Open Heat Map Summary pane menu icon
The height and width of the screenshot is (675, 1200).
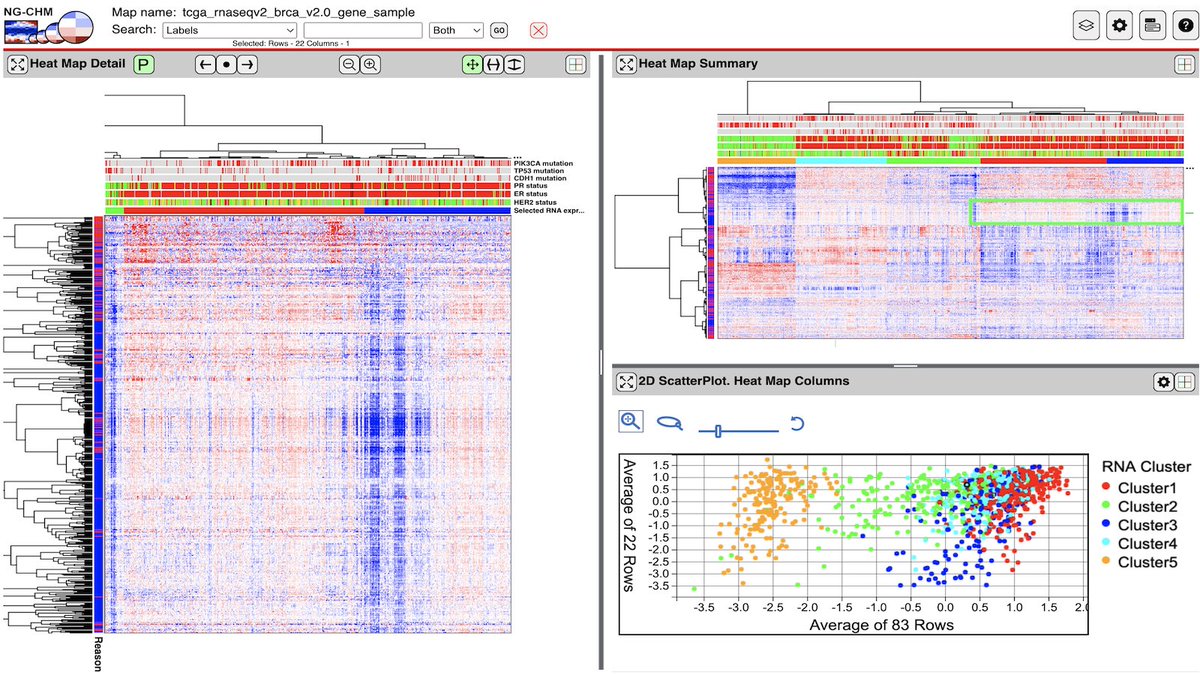pos(1183,64)
